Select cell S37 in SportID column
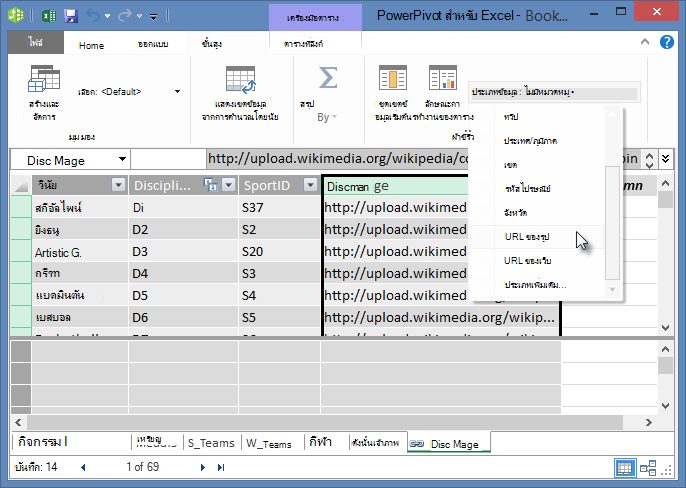Viewport: 686px width, 488px height. [280, 207]
